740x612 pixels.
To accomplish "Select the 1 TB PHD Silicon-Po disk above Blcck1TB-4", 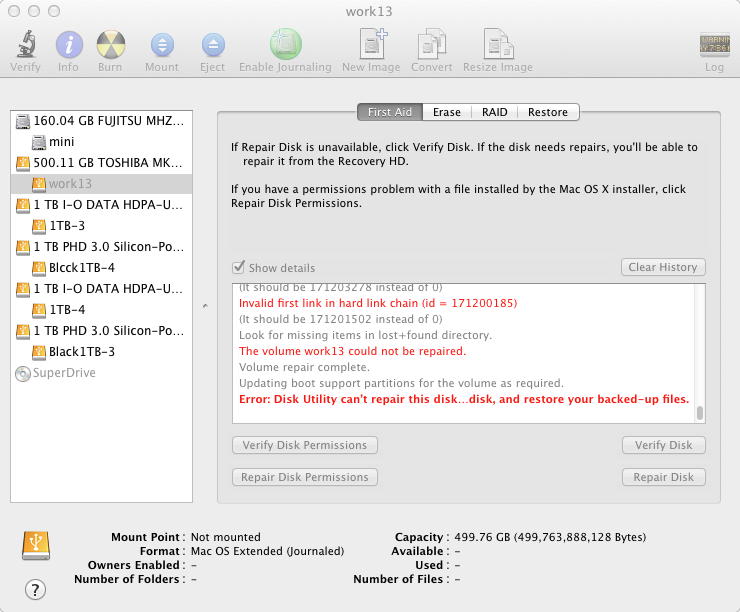I will [101, 247].
